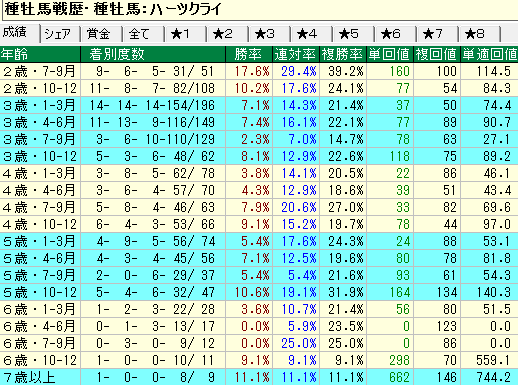This screenshot has width=518, height=385.
Task: Select the 4歳・4-6月 row label
Action: pyautogui.click(x=40, y=190)
